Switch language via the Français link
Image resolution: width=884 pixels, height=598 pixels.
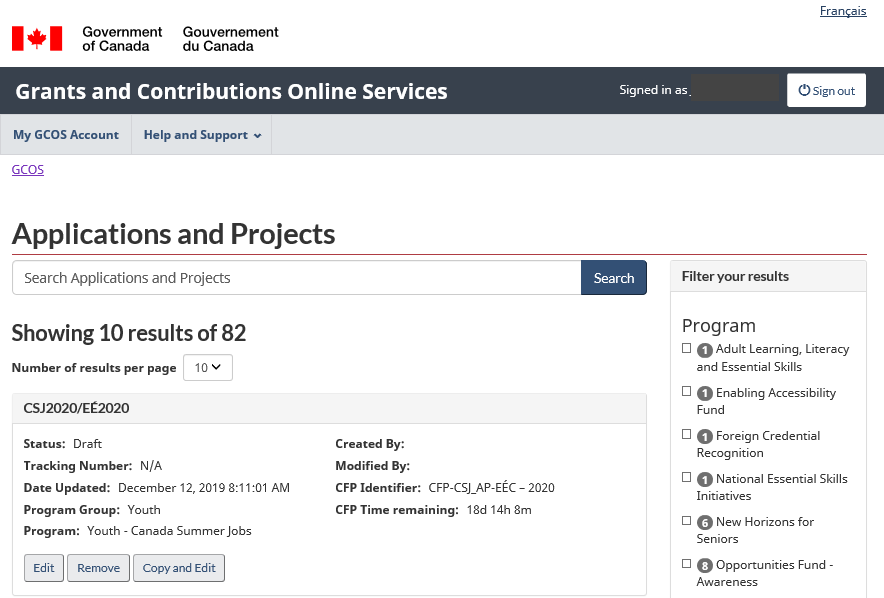click(x=842, y=11)
